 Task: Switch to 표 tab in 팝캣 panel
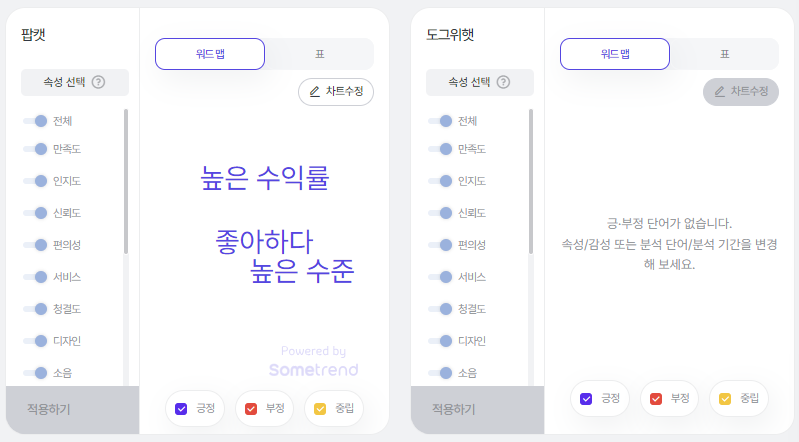pyautogui.click(x=319, y=54)
